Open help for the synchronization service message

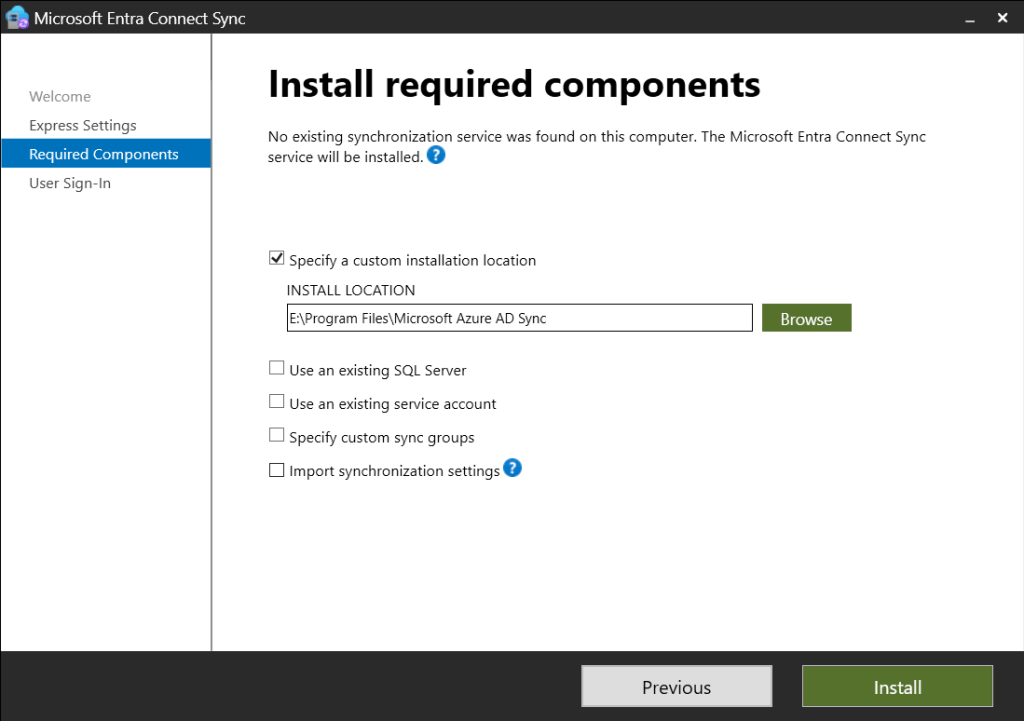coord(436,156)
